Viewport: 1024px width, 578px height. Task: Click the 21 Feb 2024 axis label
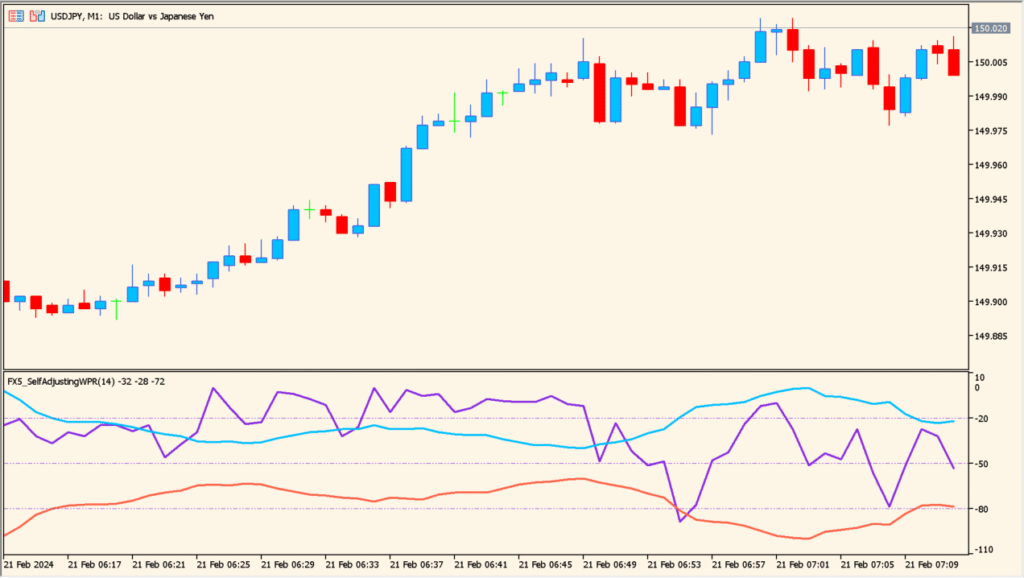point(31,564)
